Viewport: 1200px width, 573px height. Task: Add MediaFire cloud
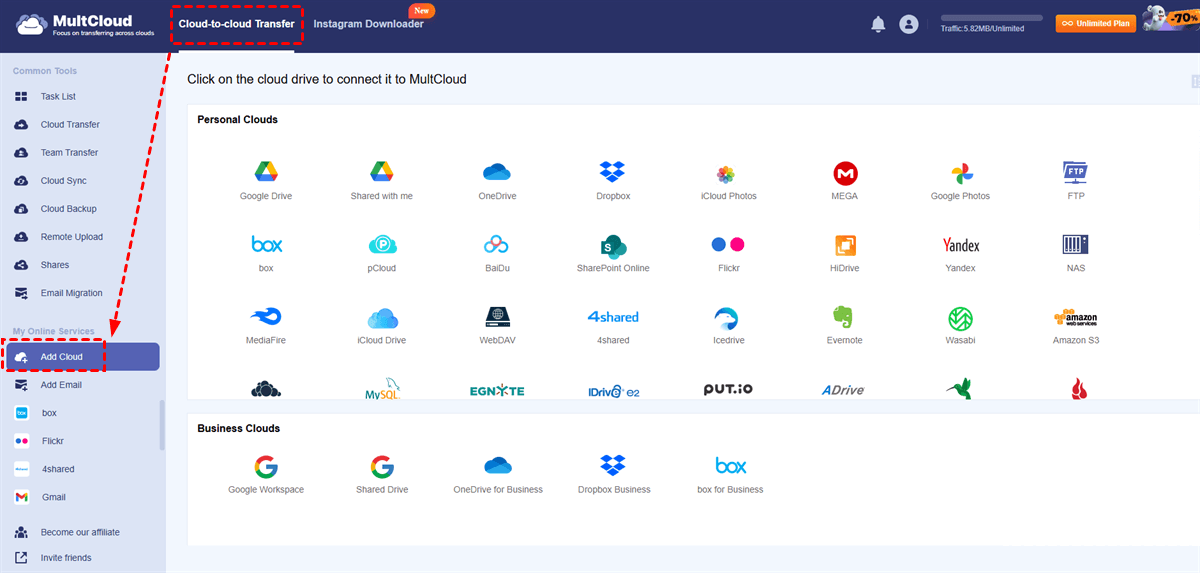(x=266, y=325)
